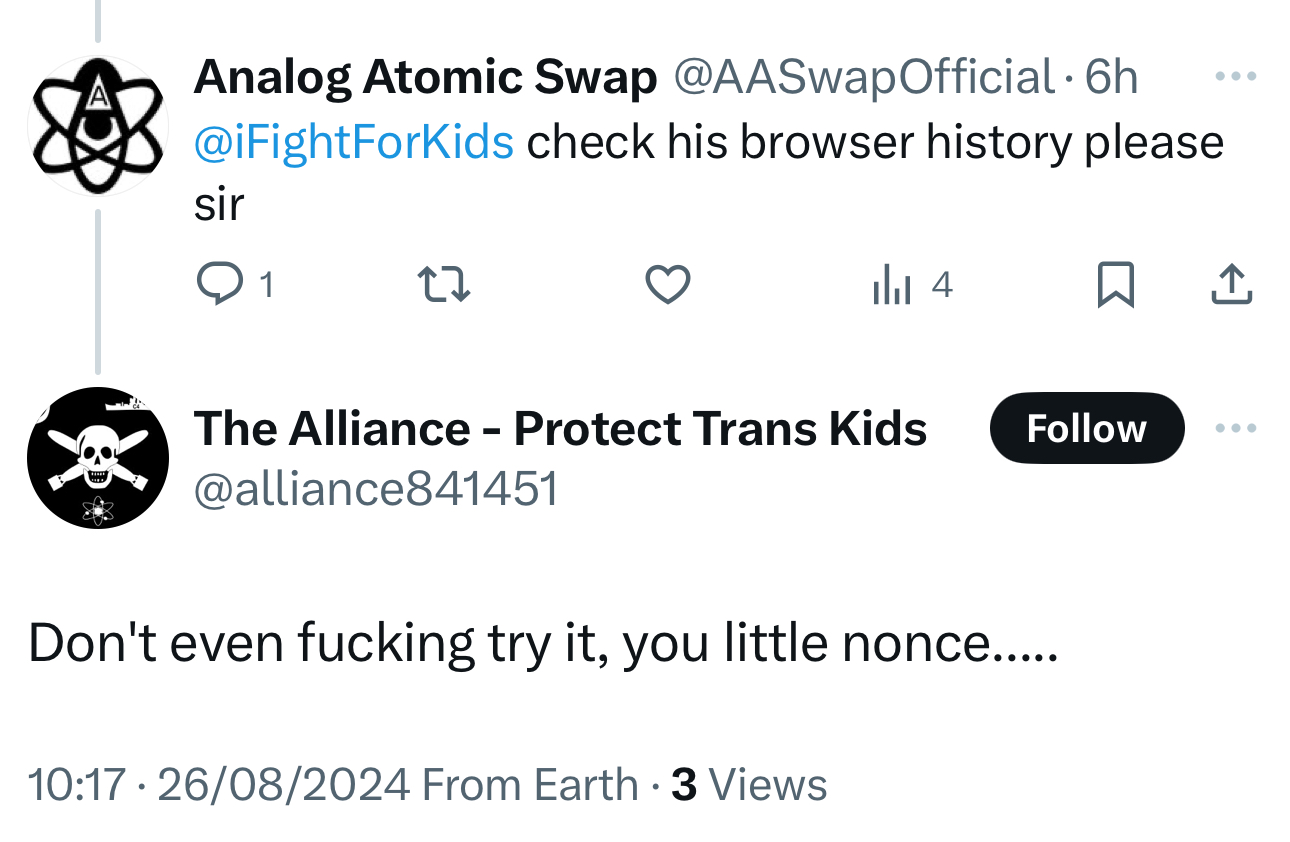Click the 6h timestamp on first tweet
Viewport: 1290px width, 842px height.
point(1112,77)
